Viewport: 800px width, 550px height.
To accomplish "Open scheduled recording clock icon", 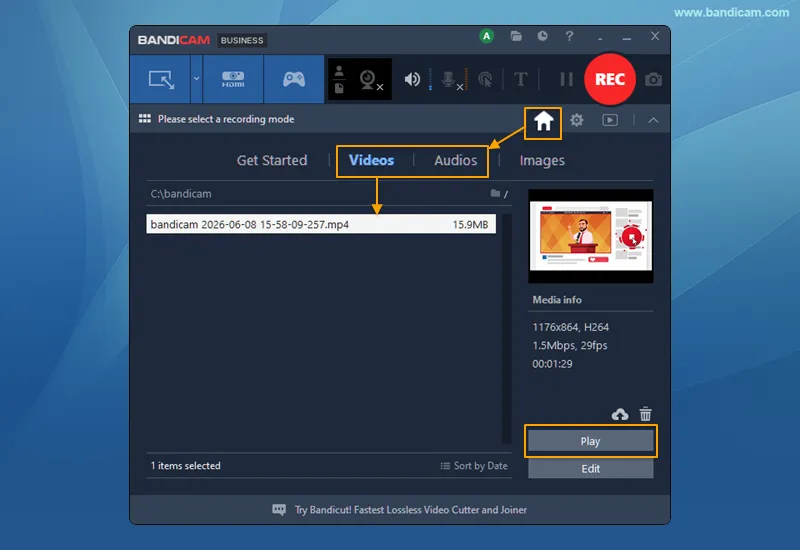I will point(542,36).
